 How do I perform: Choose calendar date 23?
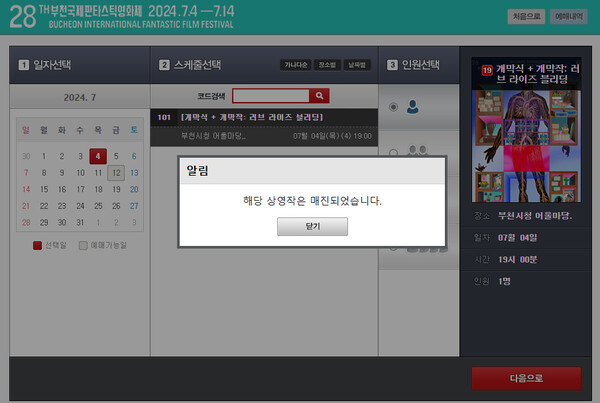(x=62, y=206)
